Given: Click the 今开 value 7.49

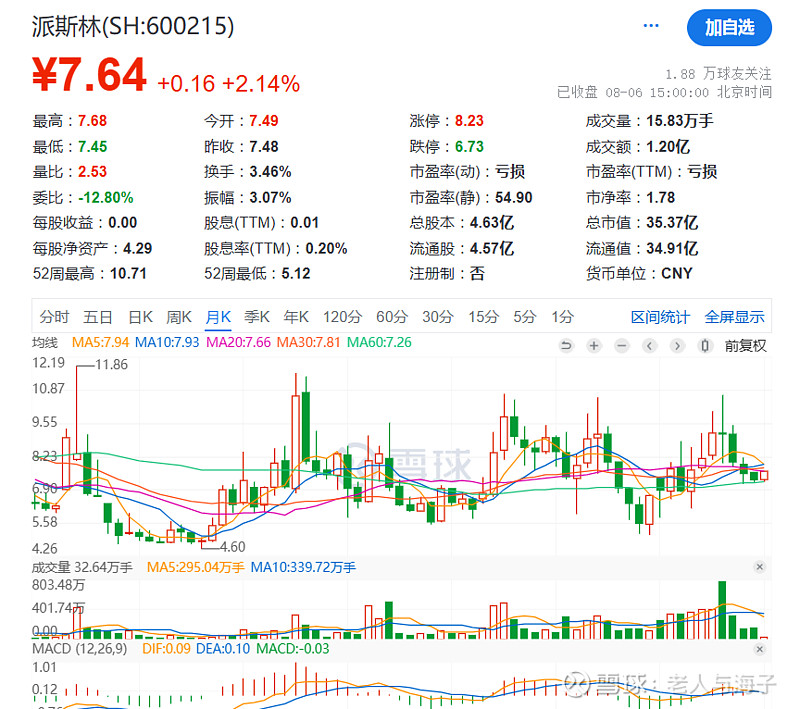Looking at the screenshot, I should pyautogui.click(x=264, y=121).
